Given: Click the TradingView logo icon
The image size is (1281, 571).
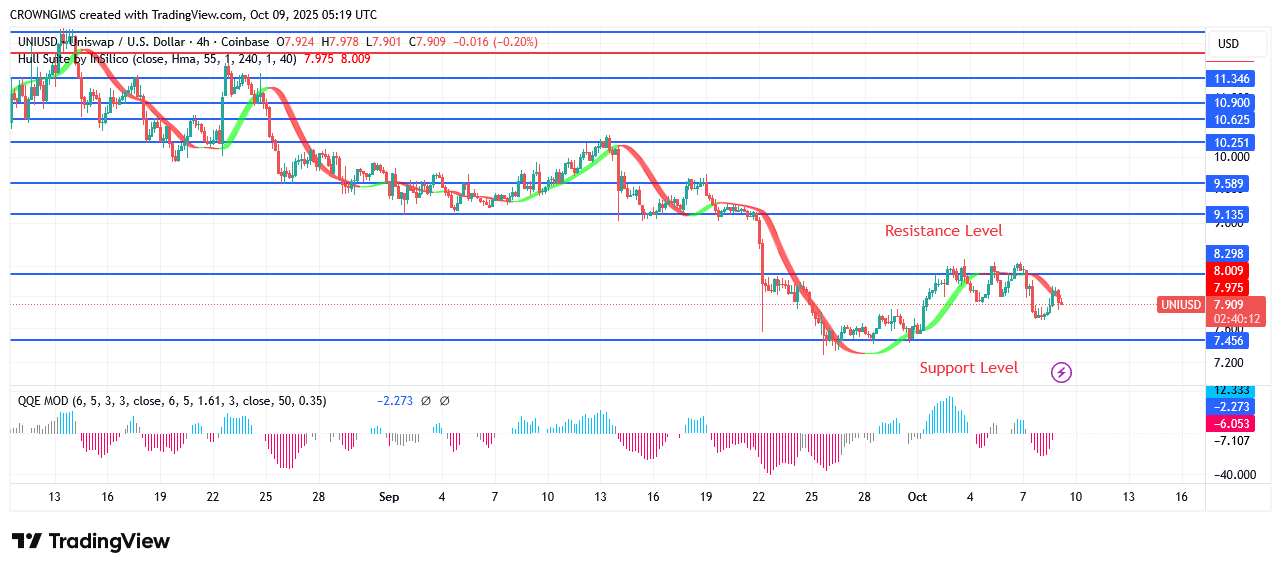Looking at the screenshot, I should point(27,541).
